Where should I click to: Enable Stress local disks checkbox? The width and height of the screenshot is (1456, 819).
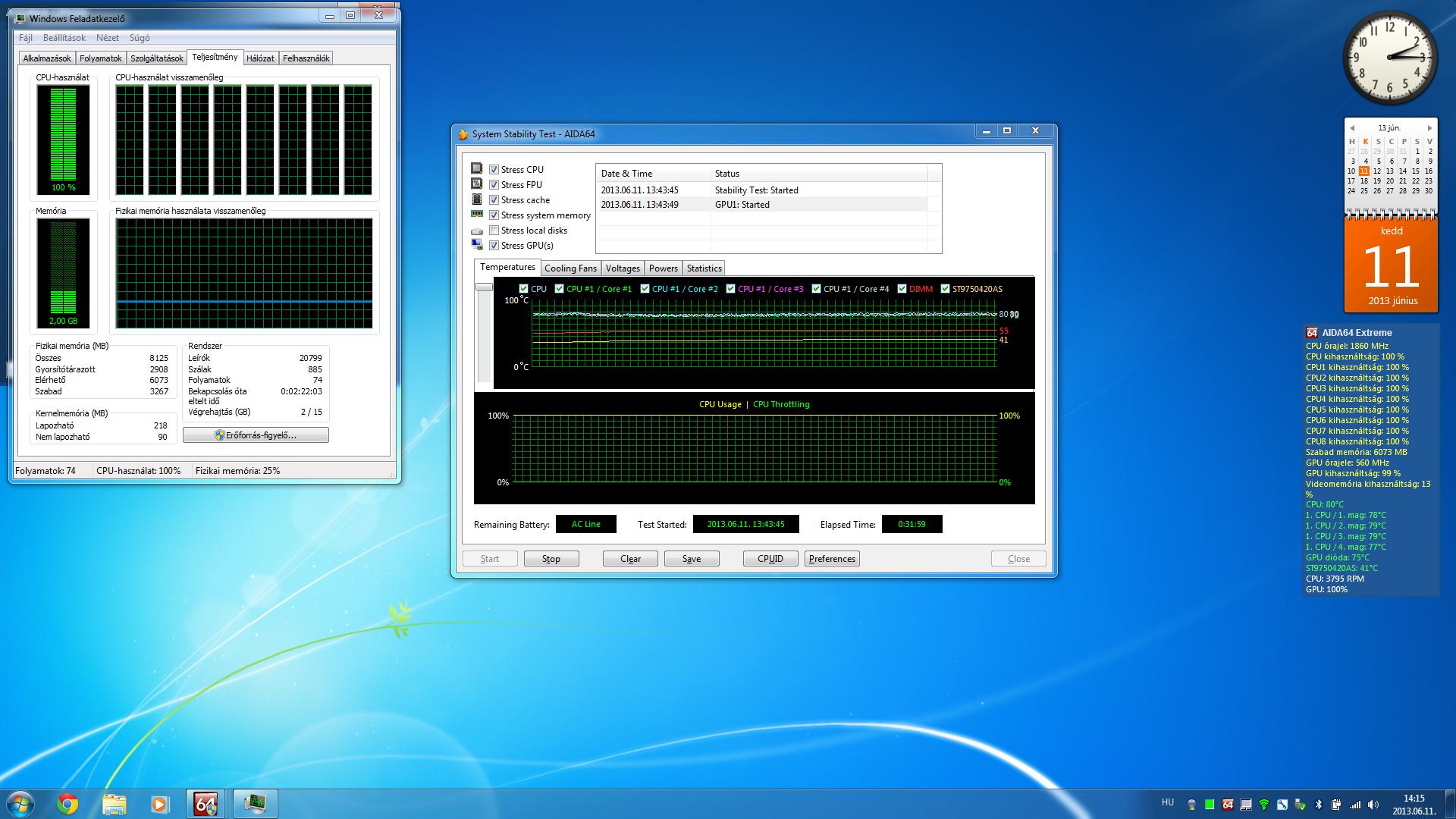click(x=494, y=231)
